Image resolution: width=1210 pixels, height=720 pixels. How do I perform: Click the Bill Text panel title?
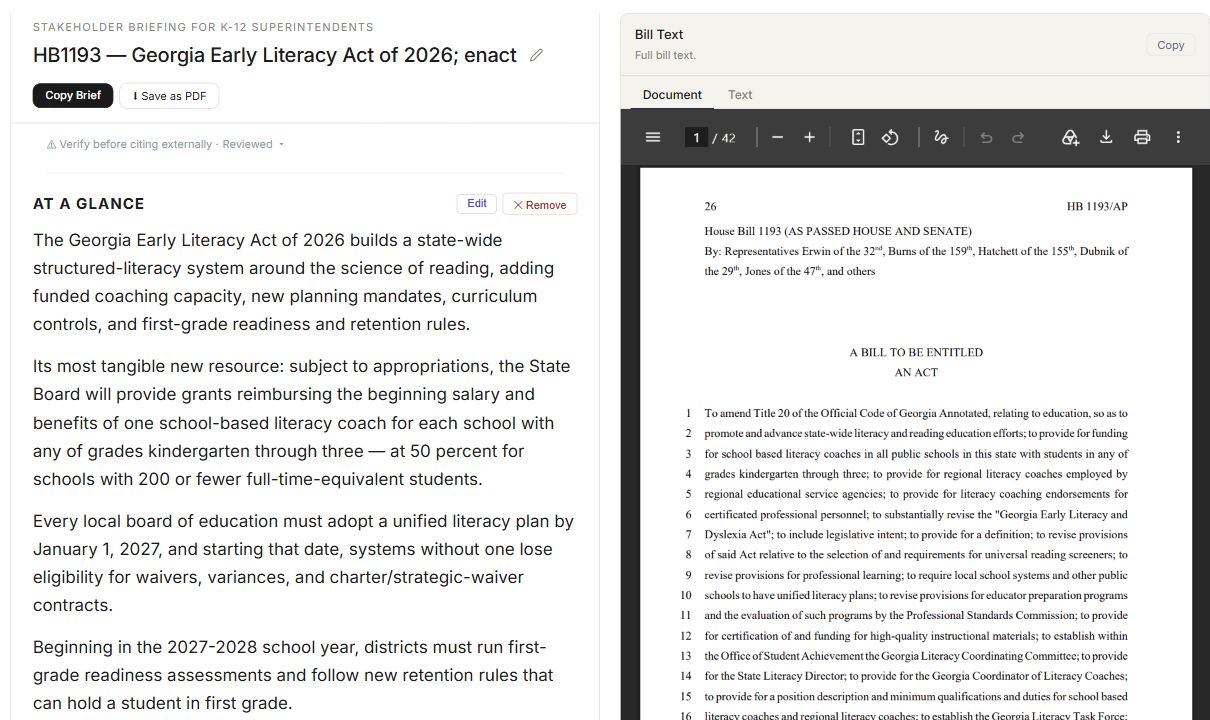click(659, 34)
